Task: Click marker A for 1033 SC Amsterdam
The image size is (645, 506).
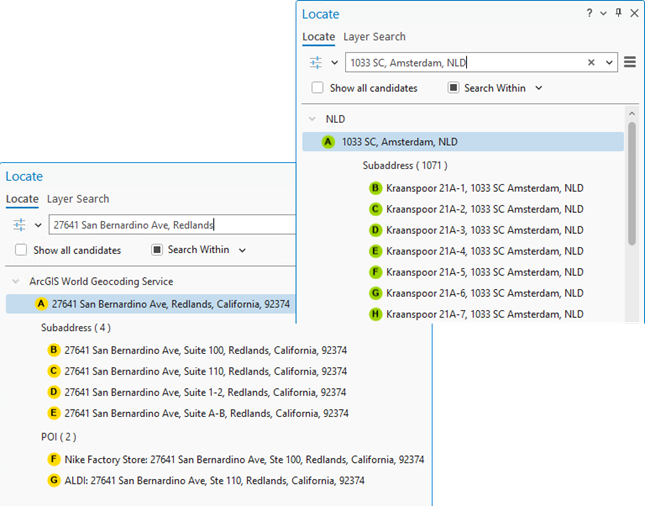Action: tap(328, 142)
